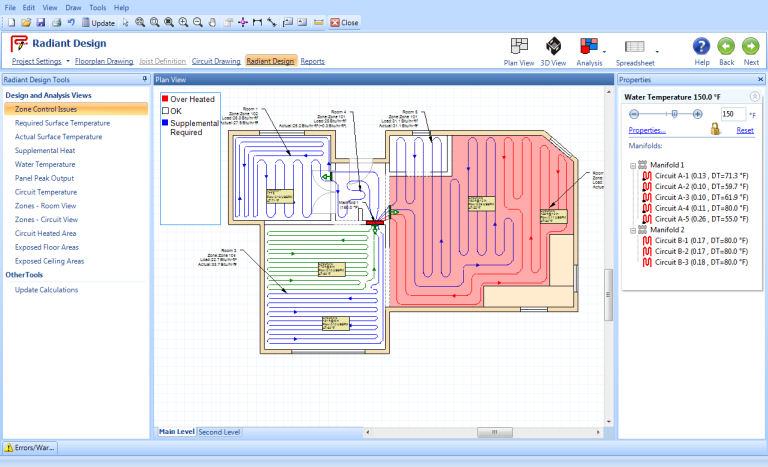This screenshot has width=768, height=467.
Task: Decrease water temperature with minus button
Action: 634,114
